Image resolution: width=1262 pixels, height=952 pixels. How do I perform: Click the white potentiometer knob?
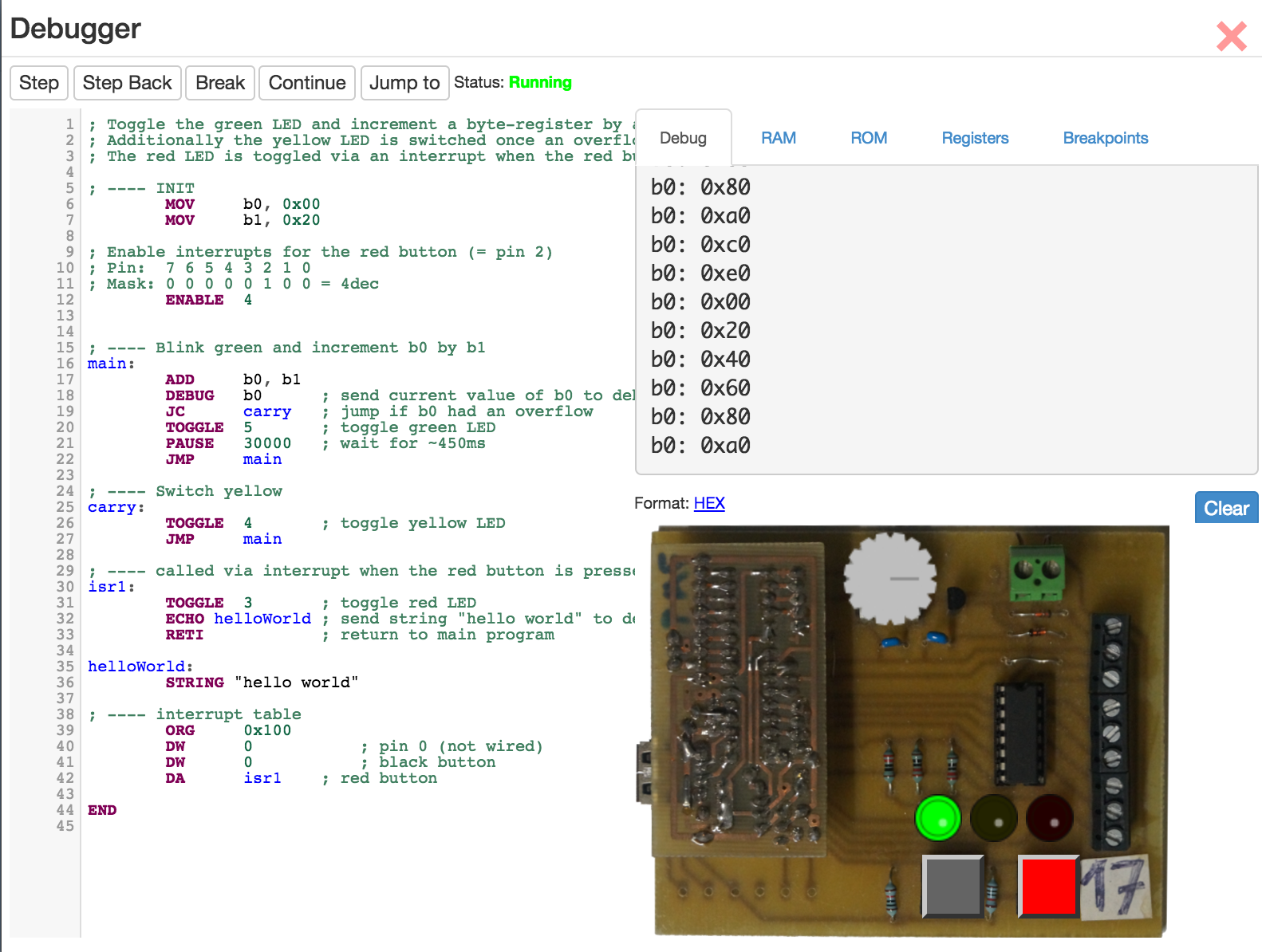[x=889, y=578]
